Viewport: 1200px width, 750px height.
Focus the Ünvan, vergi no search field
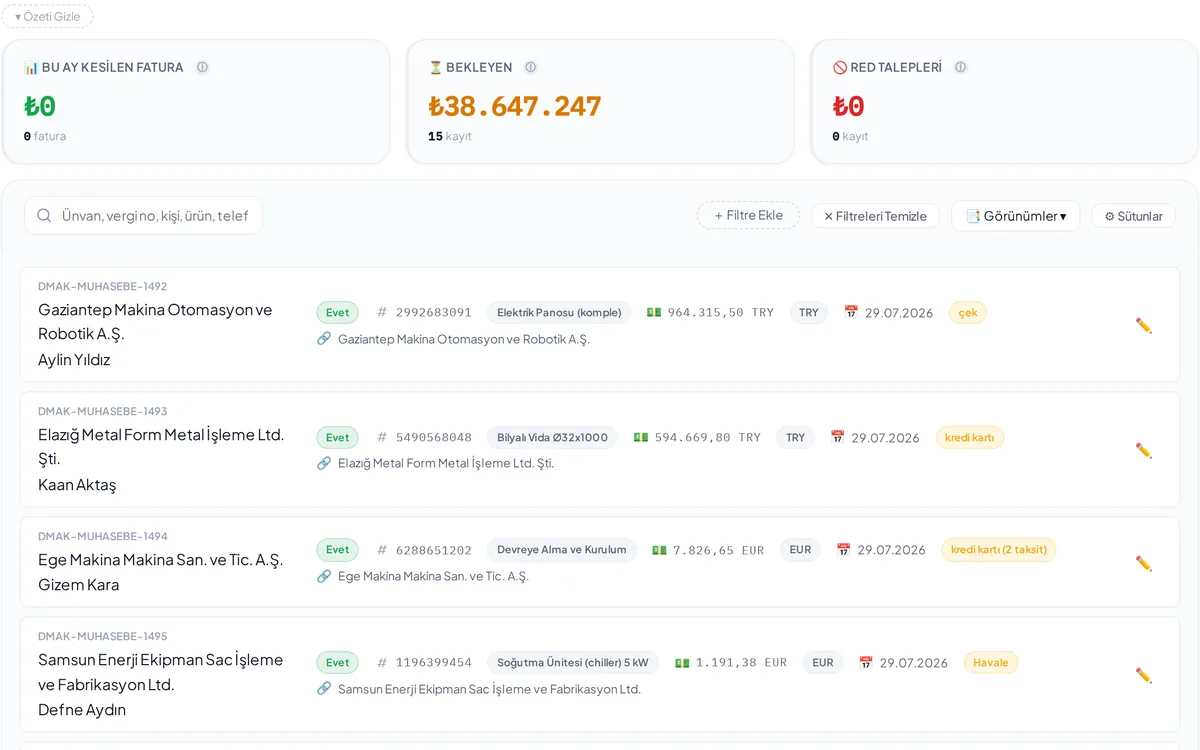coord(143,215)
